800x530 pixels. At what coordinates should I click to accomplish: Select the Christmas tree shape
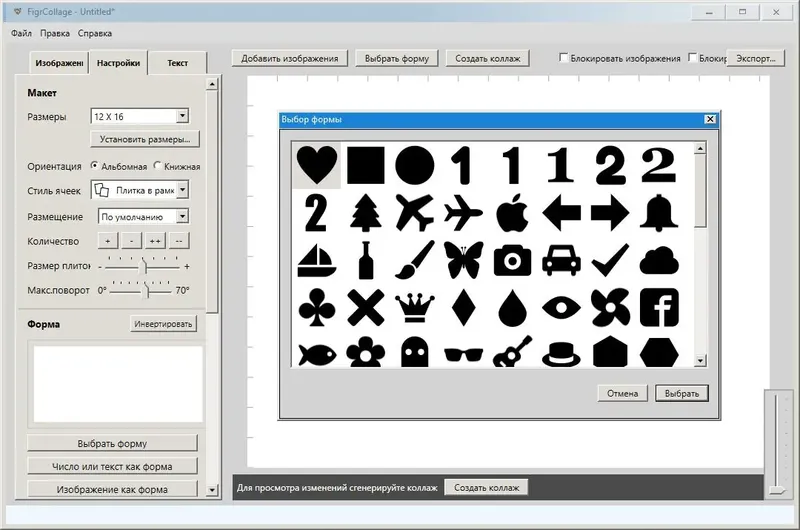tap(365, 213)
